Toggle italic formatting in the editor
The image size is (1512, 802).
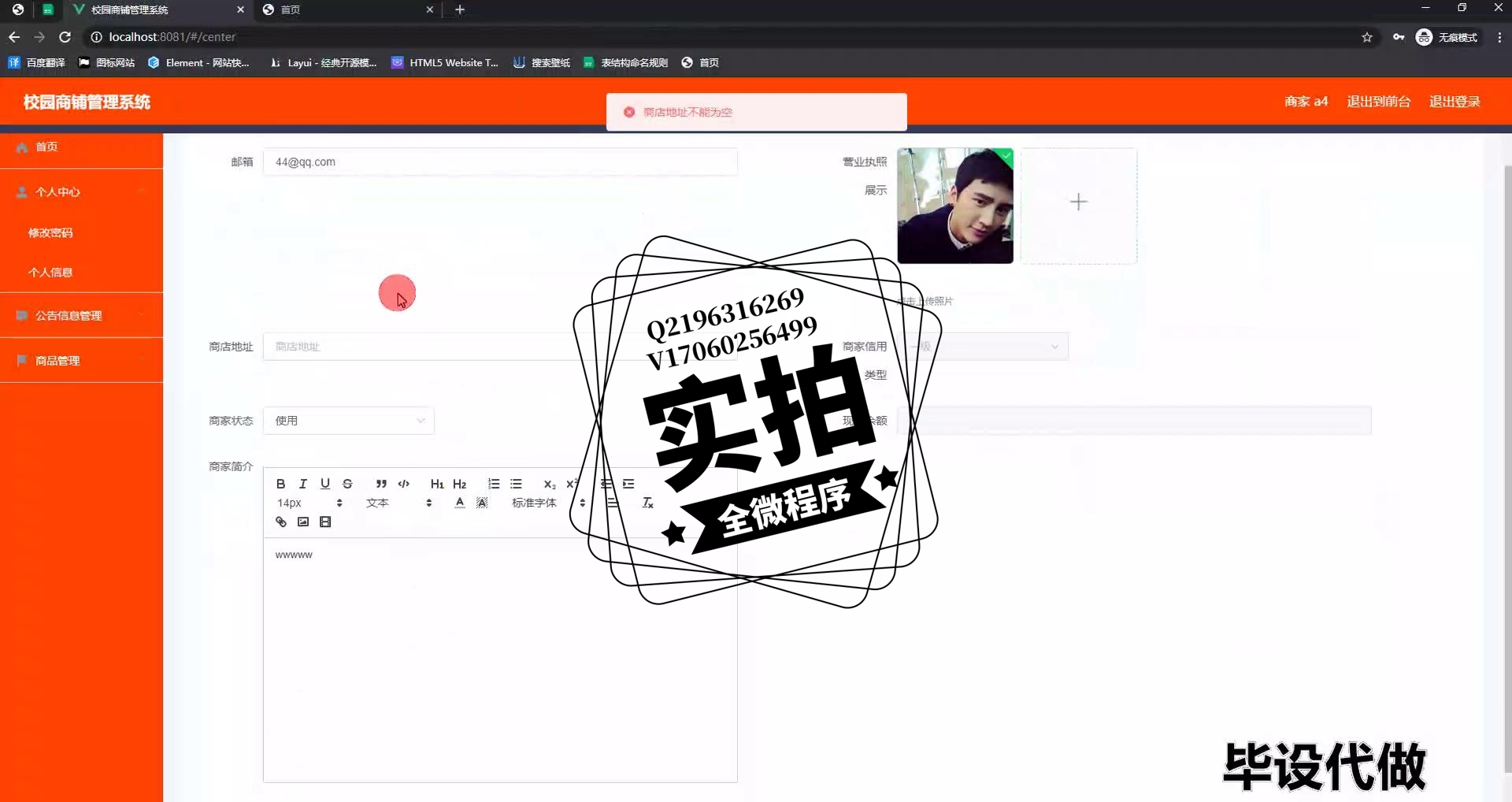click(x=302, y=484)
